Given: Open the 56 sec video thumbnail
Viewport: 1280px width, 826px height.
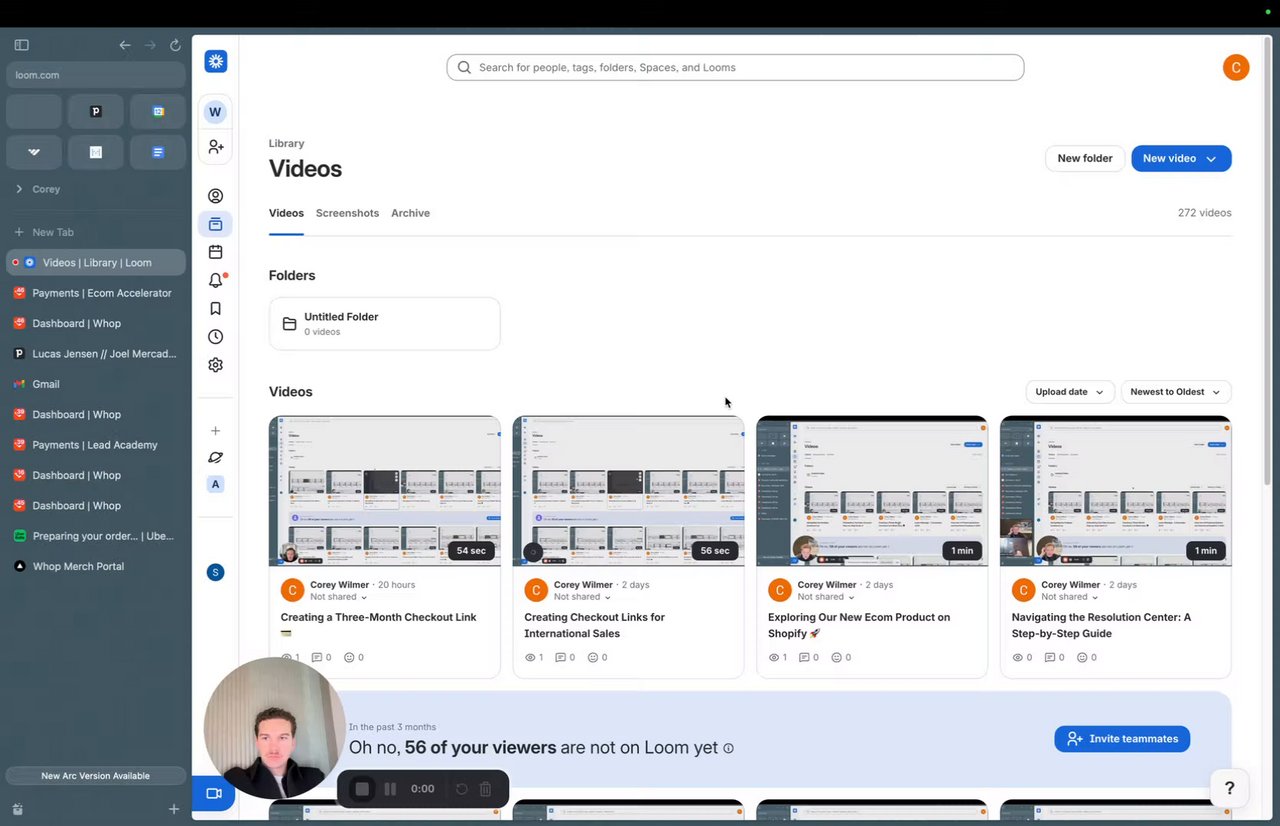Looking at the screenshot, I should pos(629,491).
